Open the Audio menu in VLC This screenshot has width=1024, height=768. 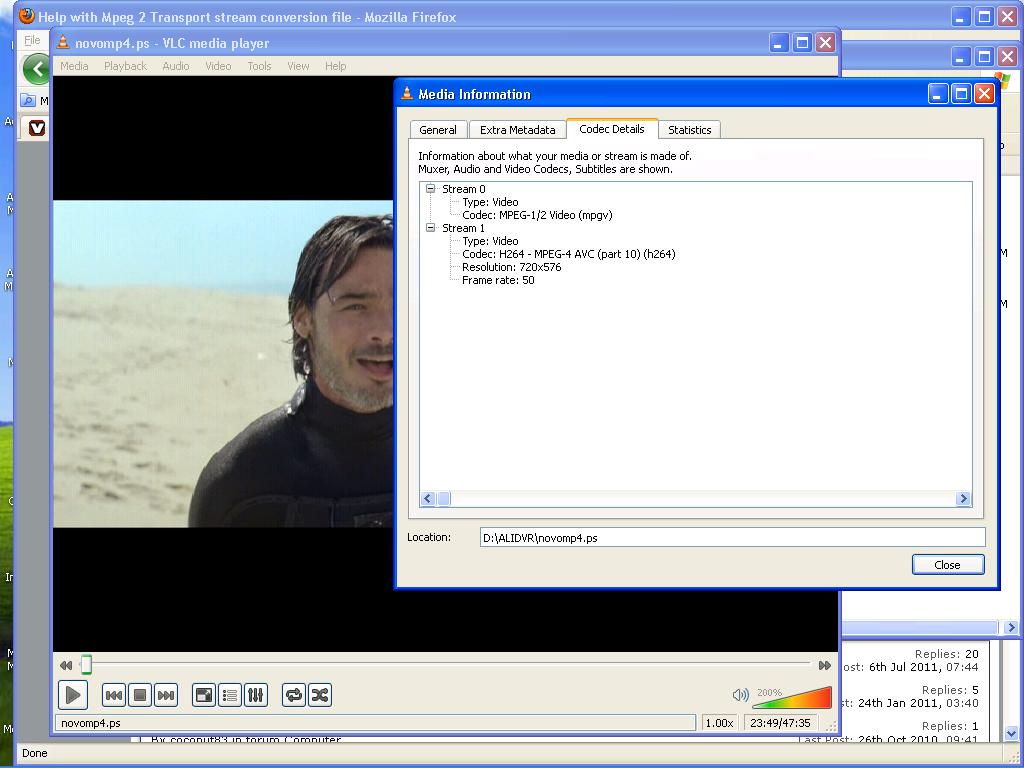click(x=176, y=66)
